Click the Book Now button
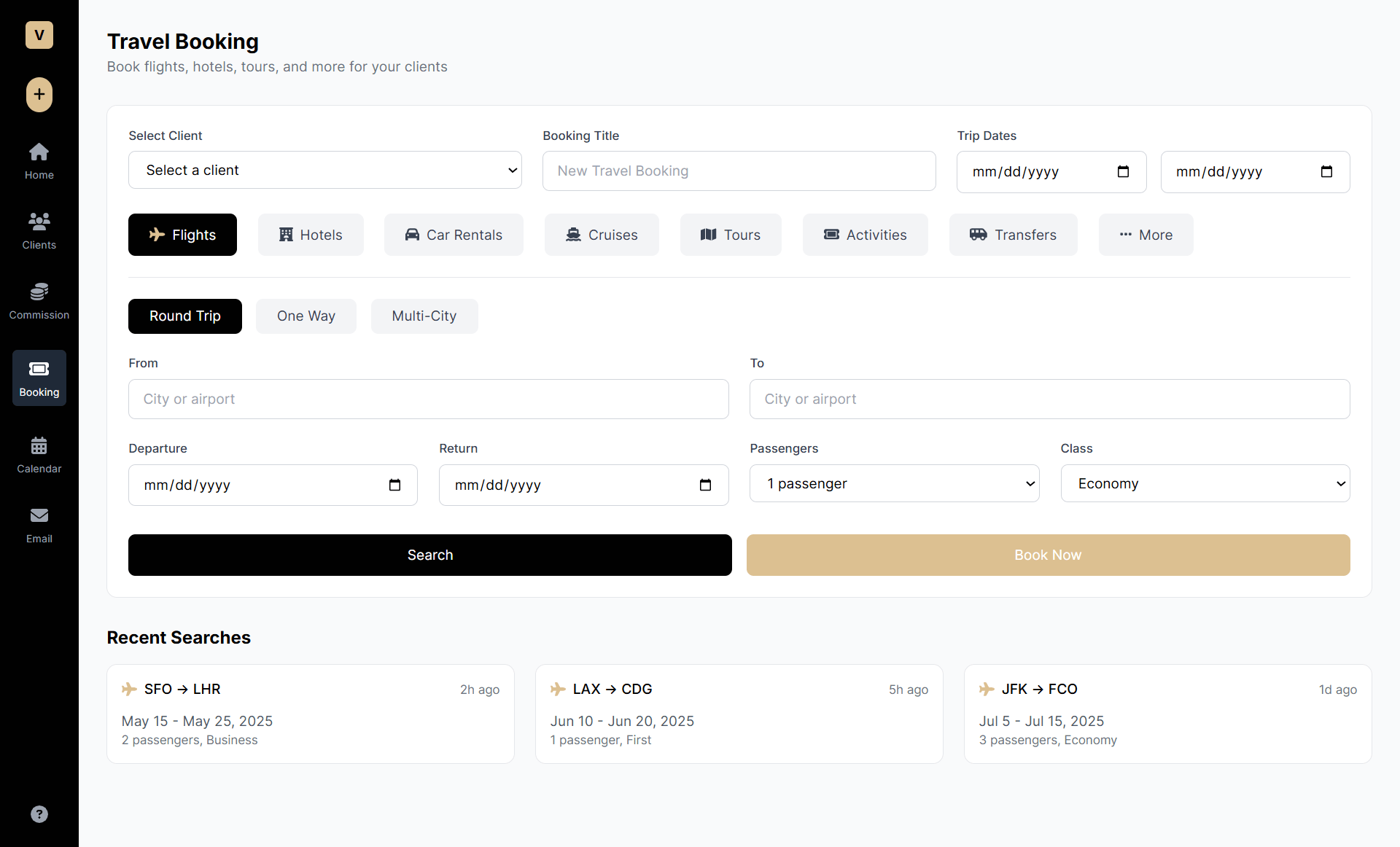The width and height of the screenshot is (1400, 847). pyautogui.click(x=1048, y=555)
